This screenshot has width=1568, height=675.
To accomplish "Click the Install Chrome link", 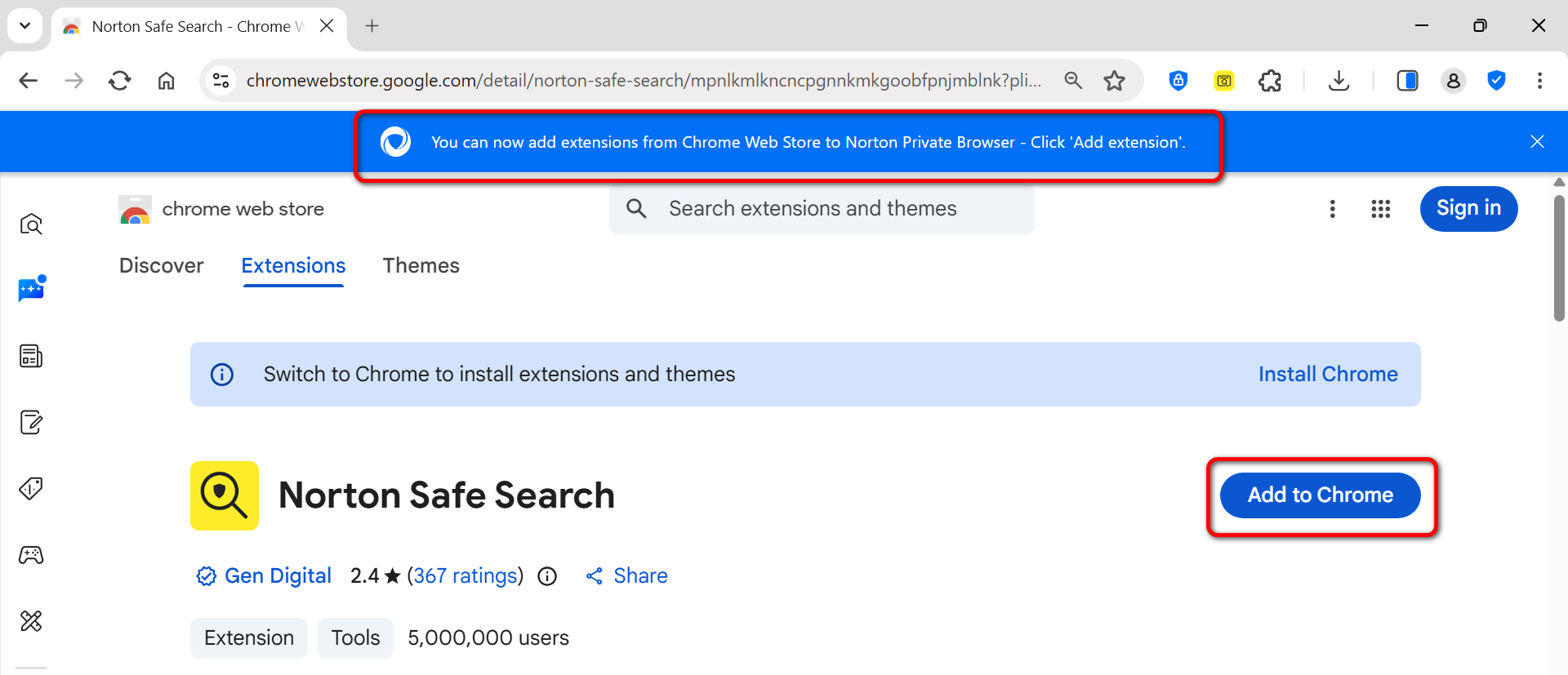I will [x=1328, y=374].
